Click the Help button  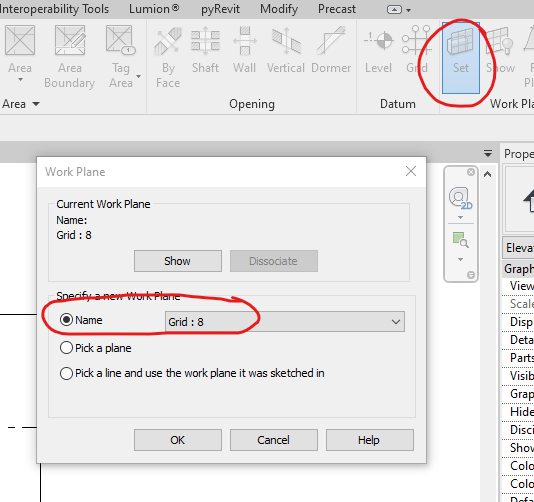point(370,440)
